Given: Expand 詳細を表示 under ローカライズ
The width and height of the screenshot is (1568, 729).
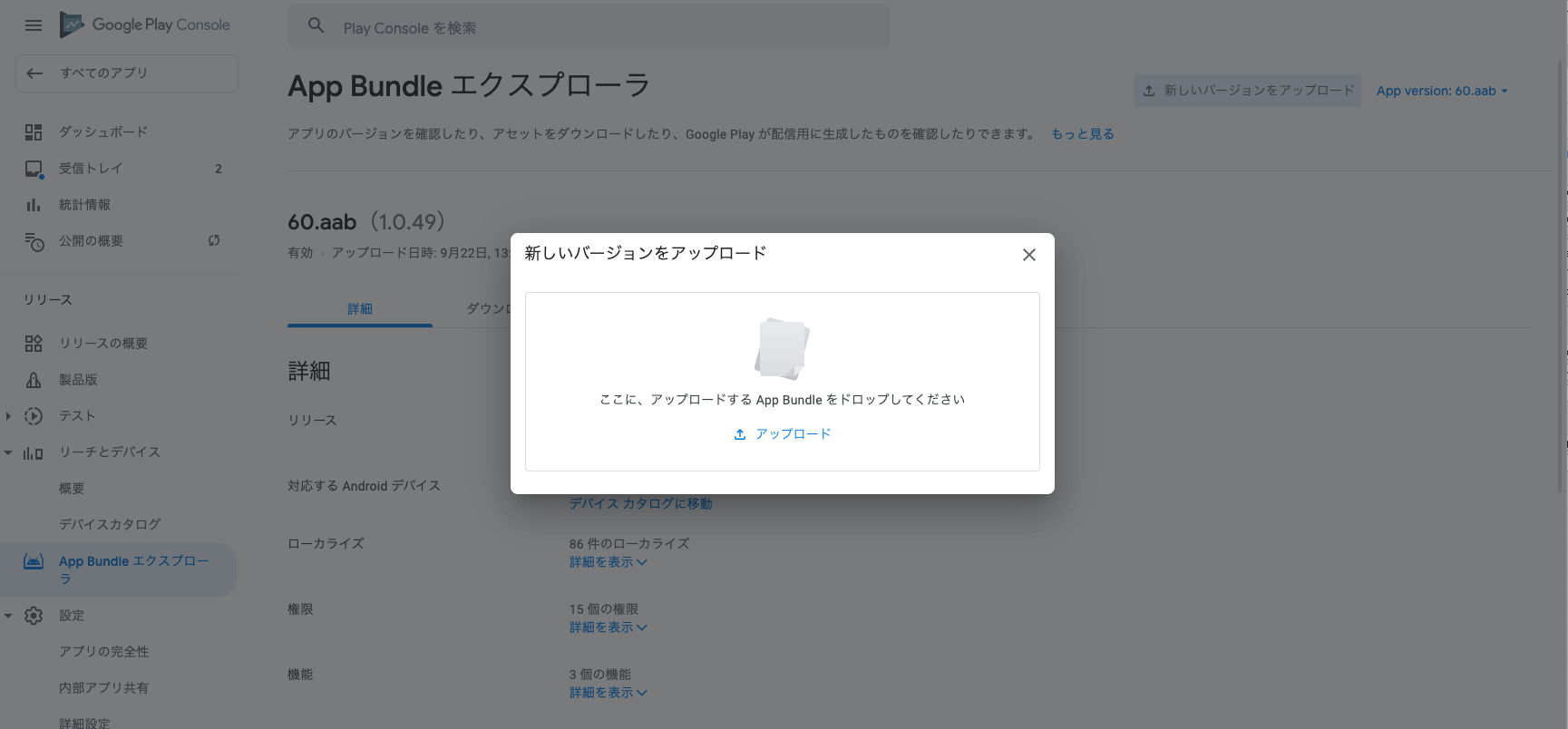Looking at the screenshot, I should [x=609, y=562].
